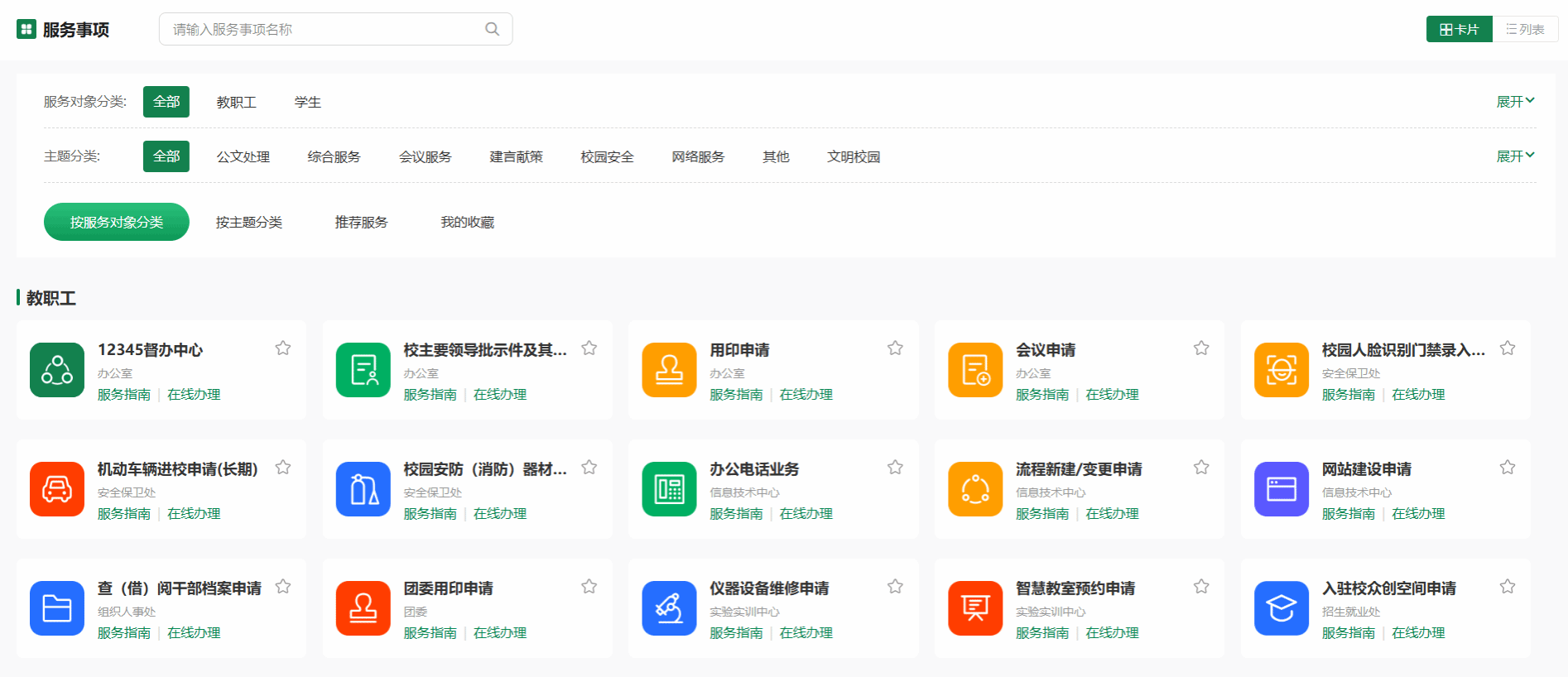Viewport: 1568px width, 677px height.
Task: Click 在线办理 for 查（借）阅干部档案申请
Action: point(194,633)
